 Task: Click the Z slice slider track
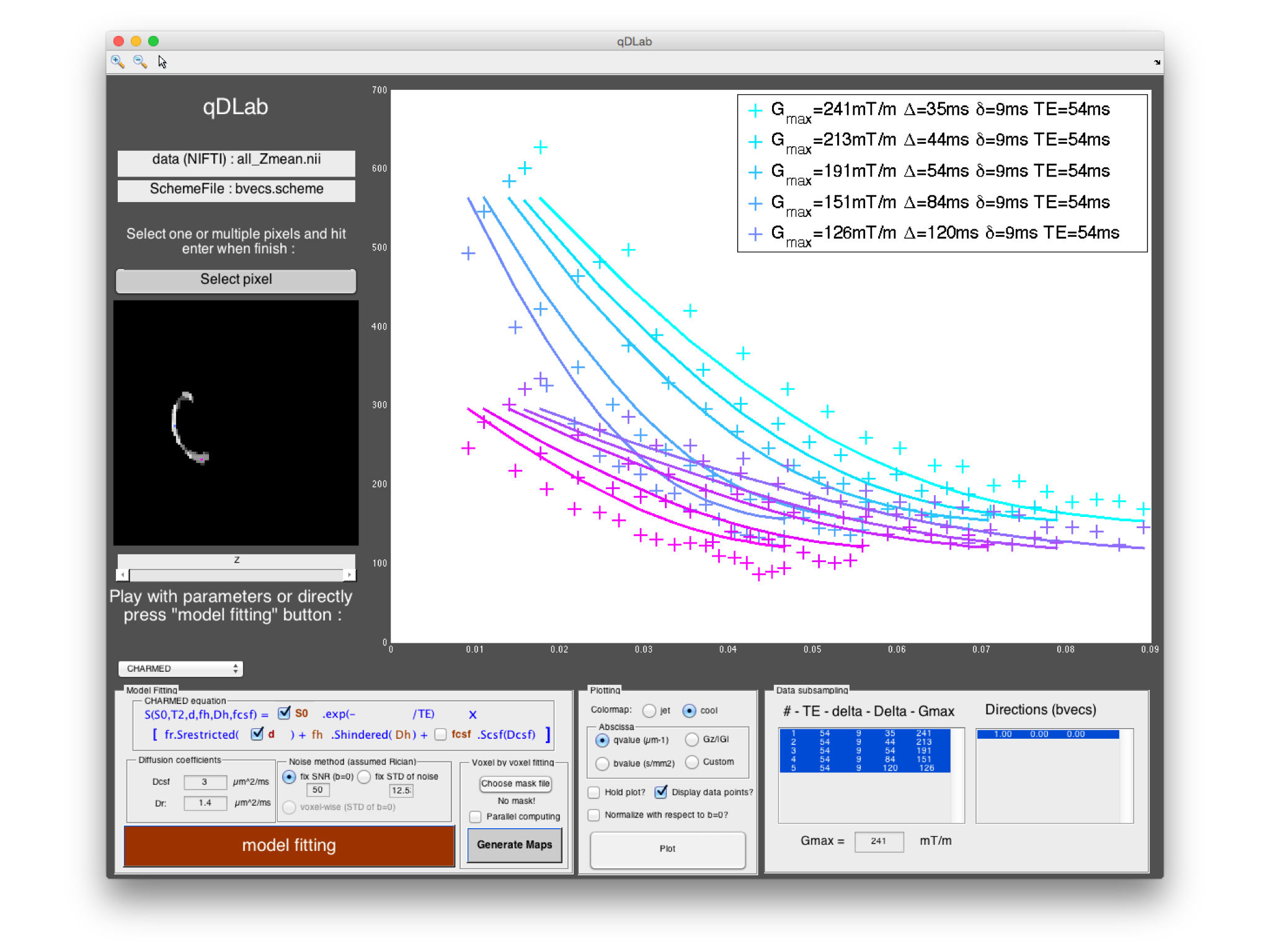pos(236,575)
